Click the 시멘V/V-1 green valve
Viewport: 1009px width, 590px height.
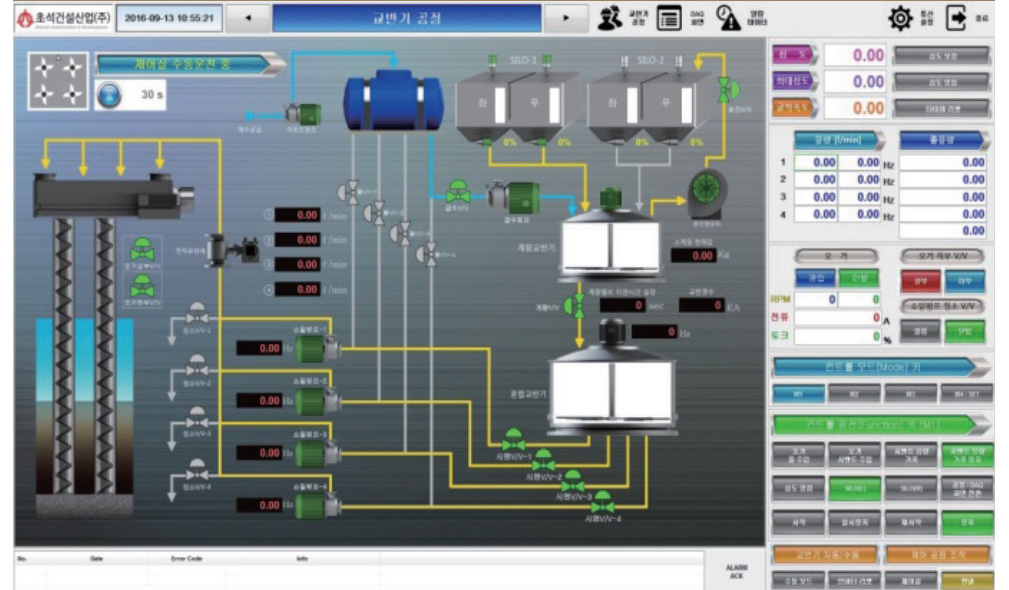[513, 439]
